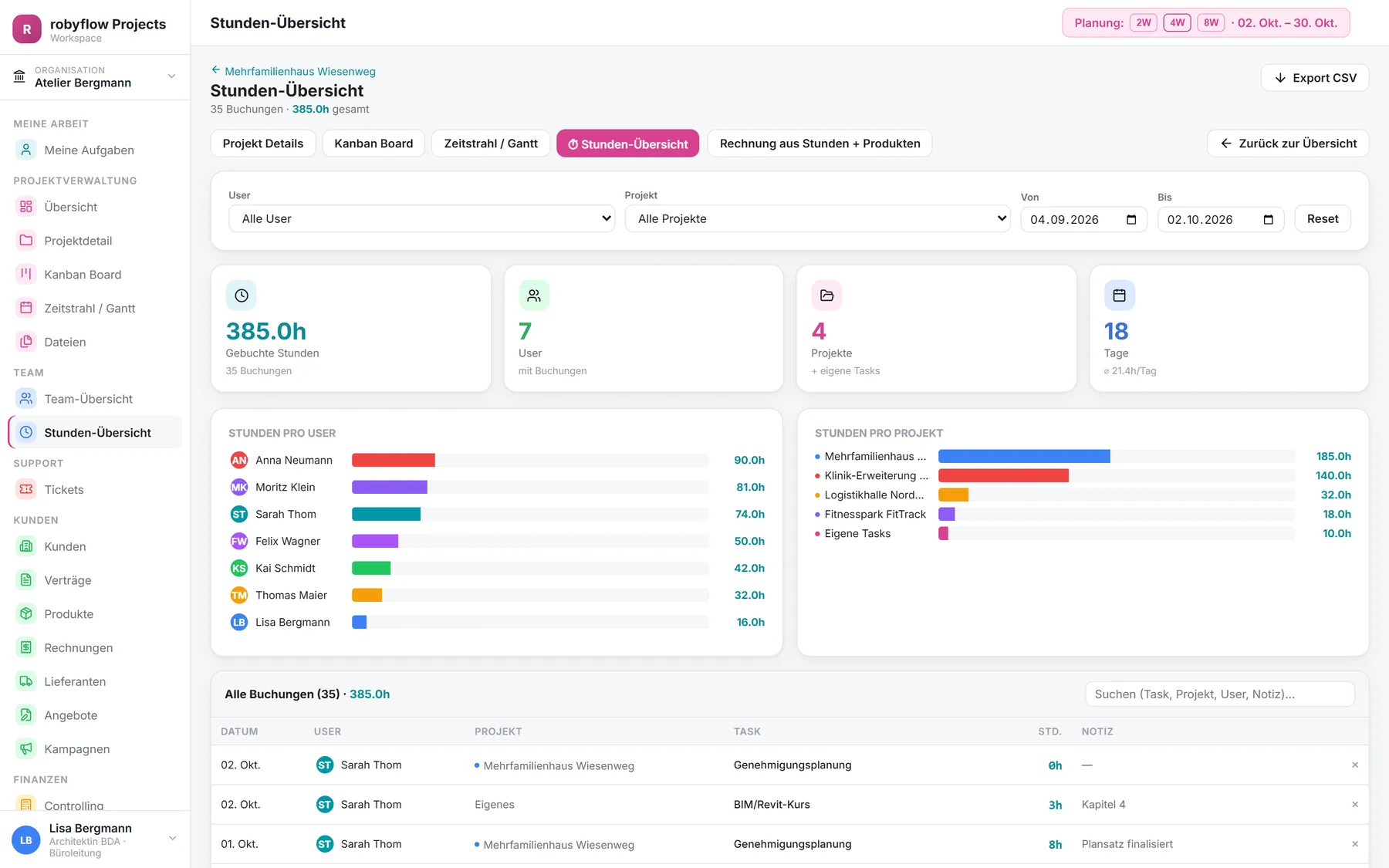Click the Kanban Board sidebar icon

(x=26, y=274)
